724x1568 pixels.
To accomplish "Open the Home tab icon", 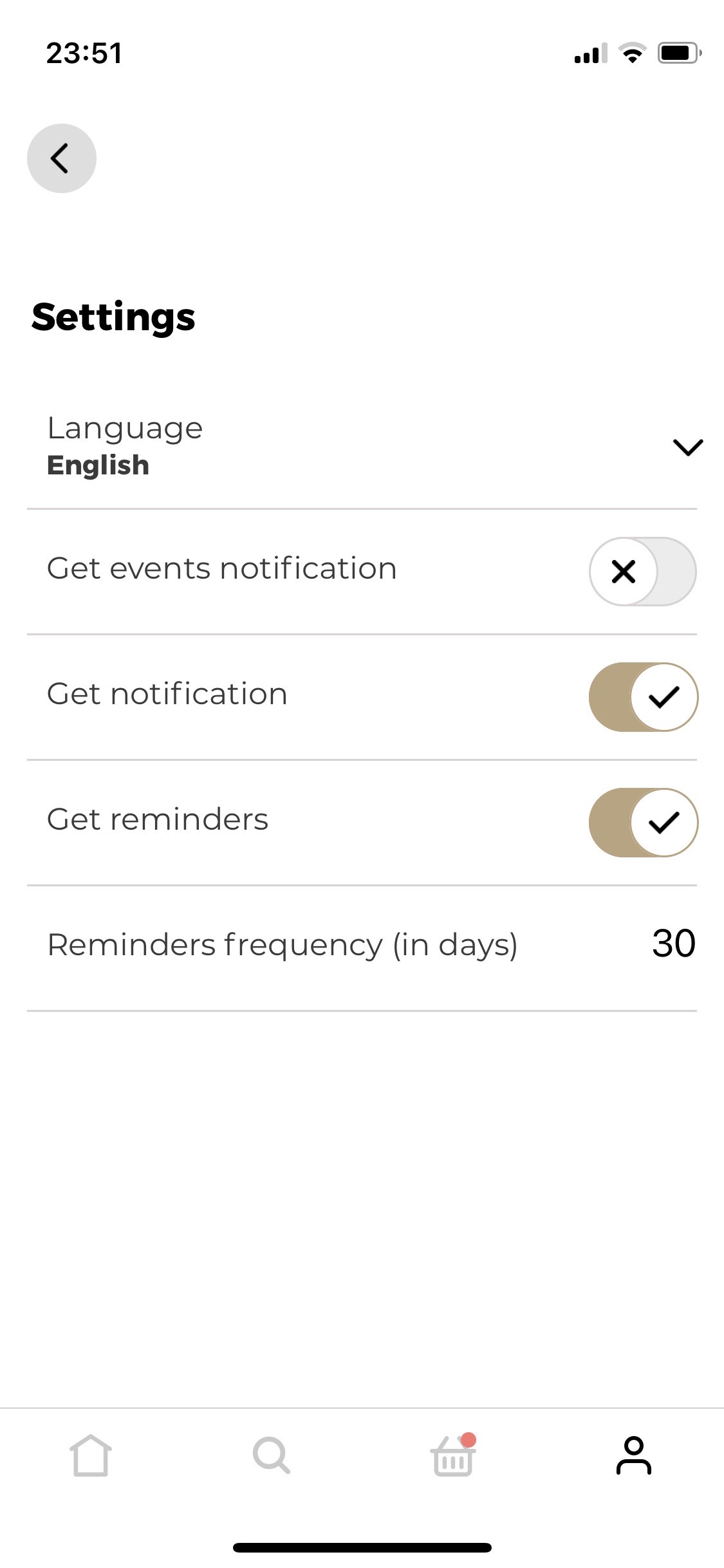I will (91, 1455).
